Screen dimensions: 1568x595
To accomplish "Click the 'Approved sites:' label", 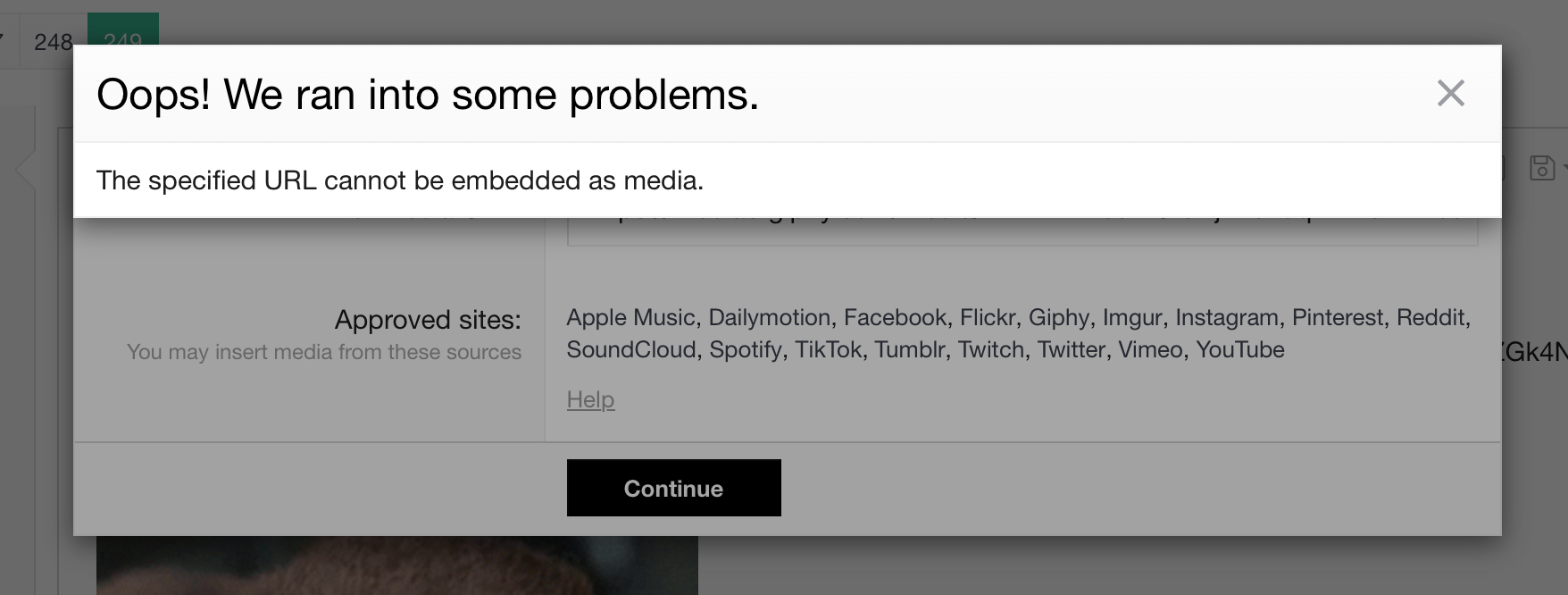I will pyautogui.click(x=428, y=319).
